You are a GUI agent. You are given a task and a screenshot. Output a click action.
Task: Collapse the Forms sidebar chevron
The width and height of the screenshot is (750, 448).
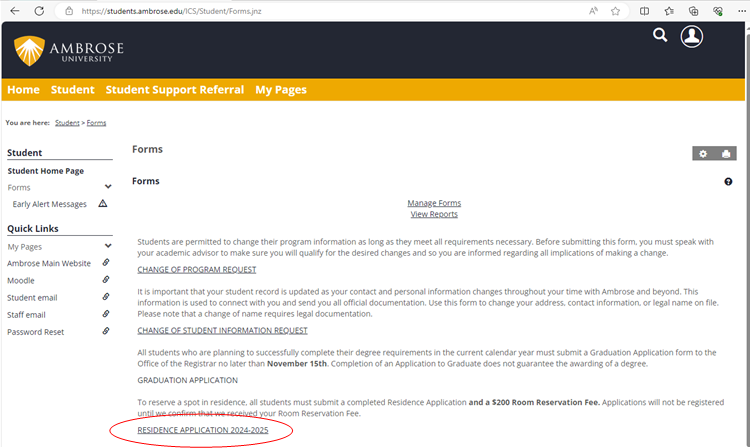108,187
